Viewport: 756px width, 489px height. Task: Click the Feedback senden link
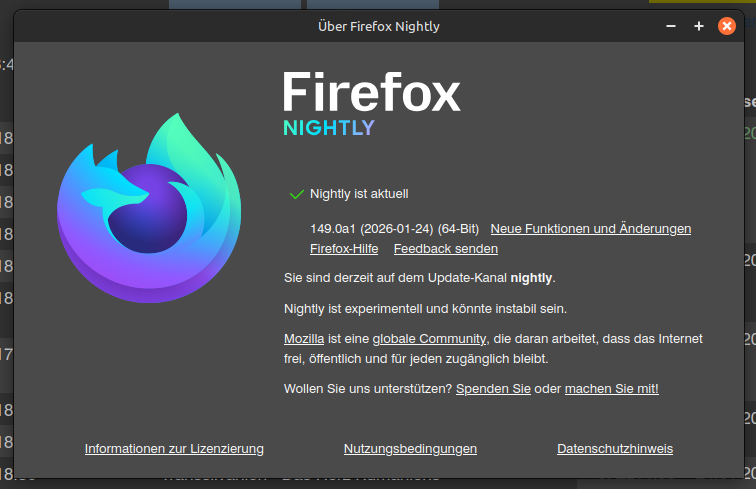[x=446, y=249]
